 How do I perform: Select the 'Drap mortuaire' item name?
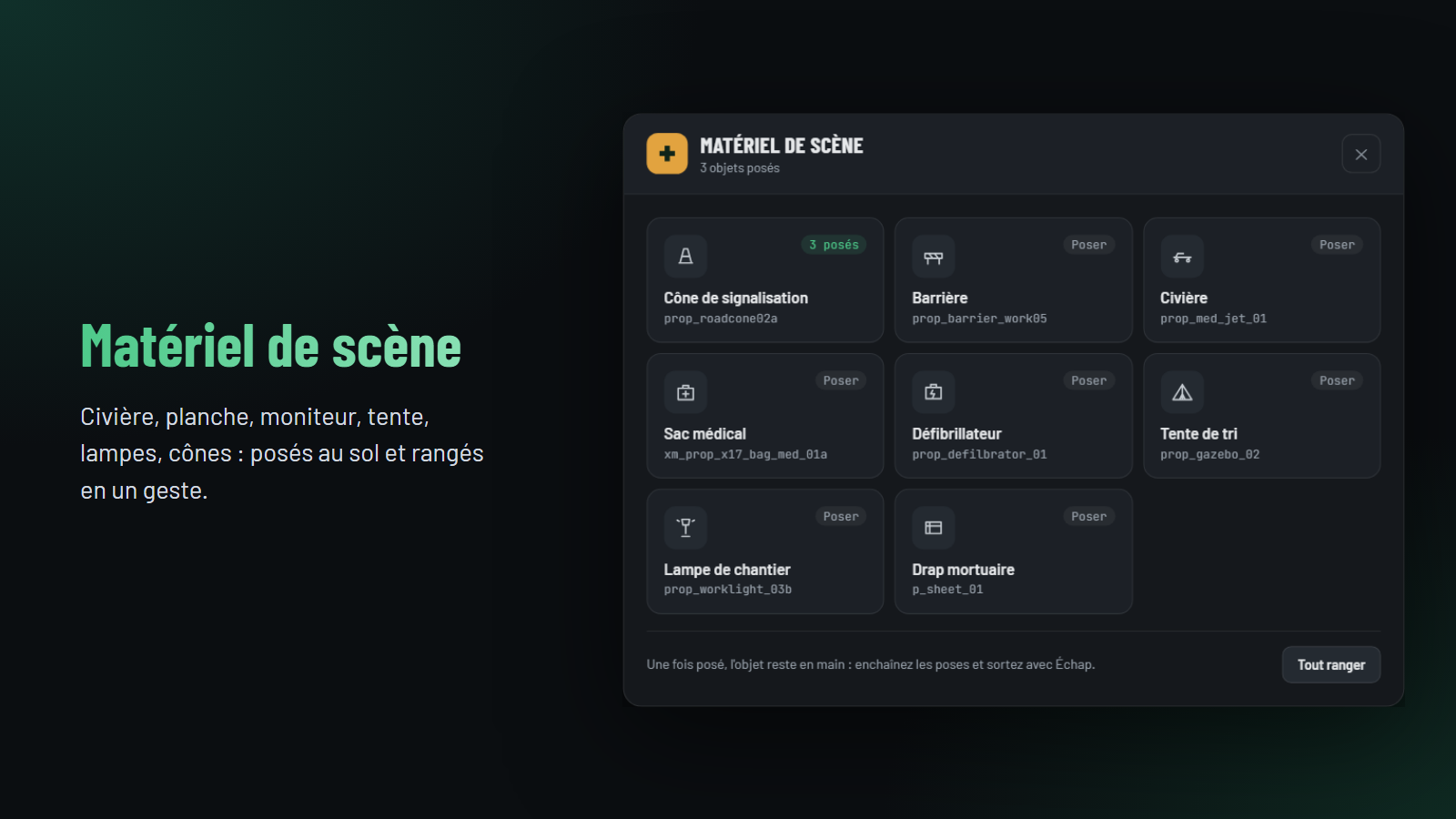[963, 570]
